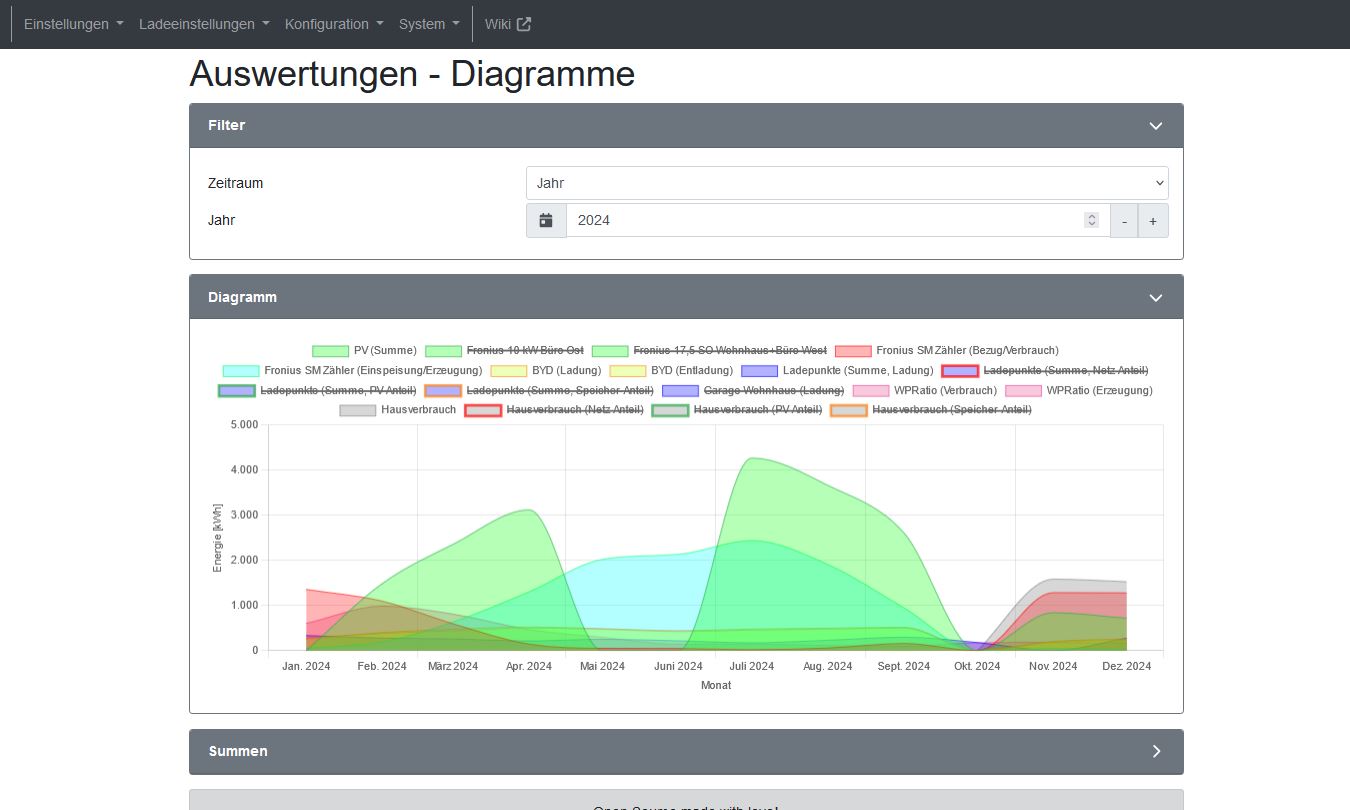1350x810 pixels.
Task: Click the year spinner up arrow
Action: [x=1091, y=215]
